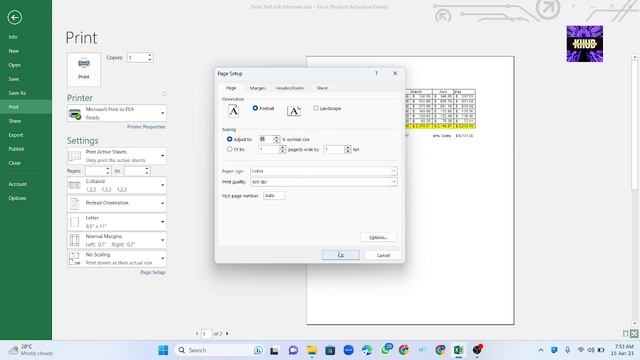Click the large Print button
This screenshot has width=640, height=360.
[x=84, y=69]
